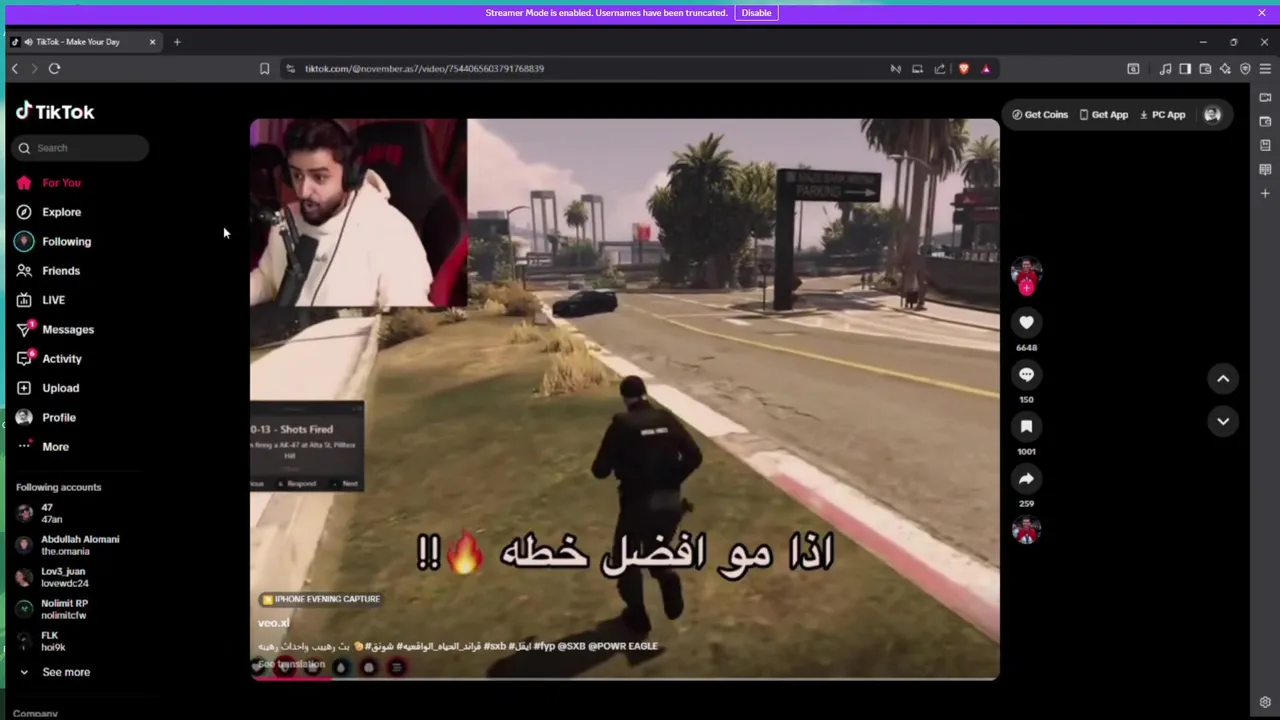Click the share page icon in address bar

[x=940, y=69]
